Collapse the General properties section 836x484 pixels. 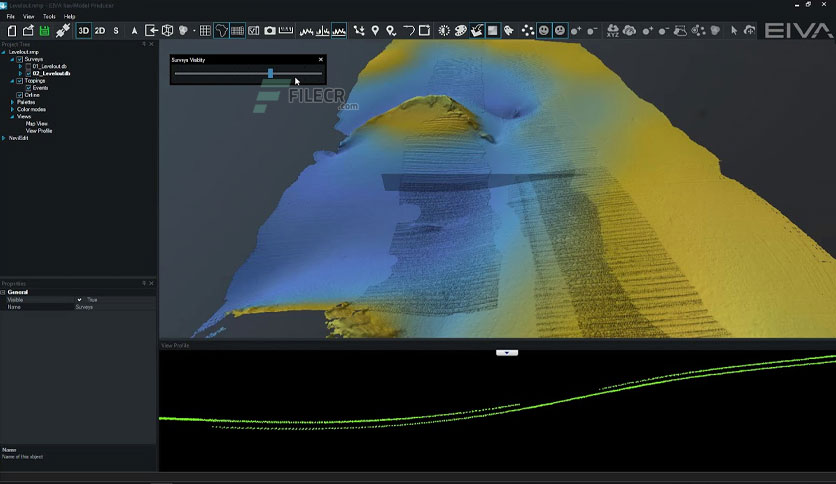pyautogui.click(x=3, y=293)
